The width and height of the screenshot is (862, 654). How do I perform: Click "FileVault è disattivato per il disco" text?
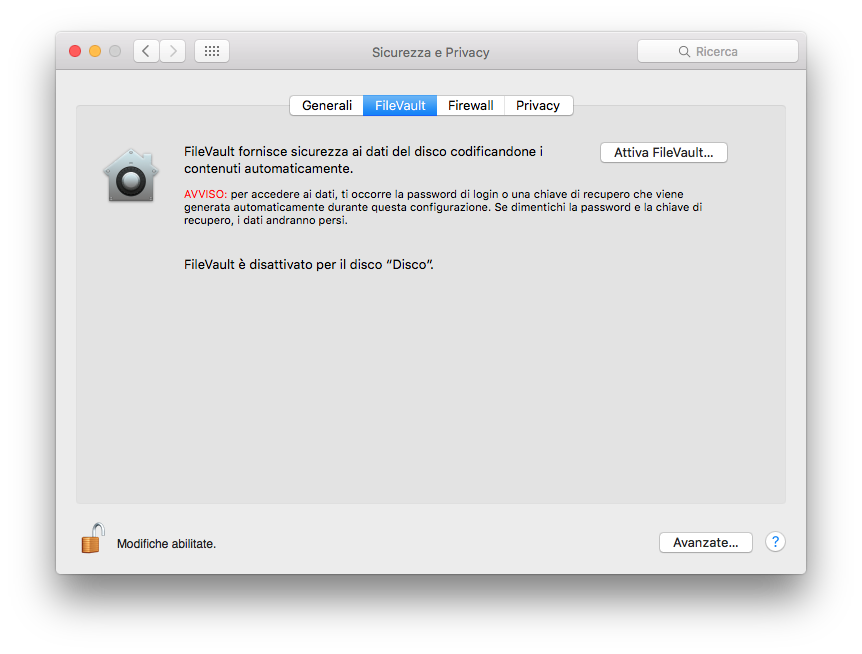pyautogui.click(x=309, y=265)
